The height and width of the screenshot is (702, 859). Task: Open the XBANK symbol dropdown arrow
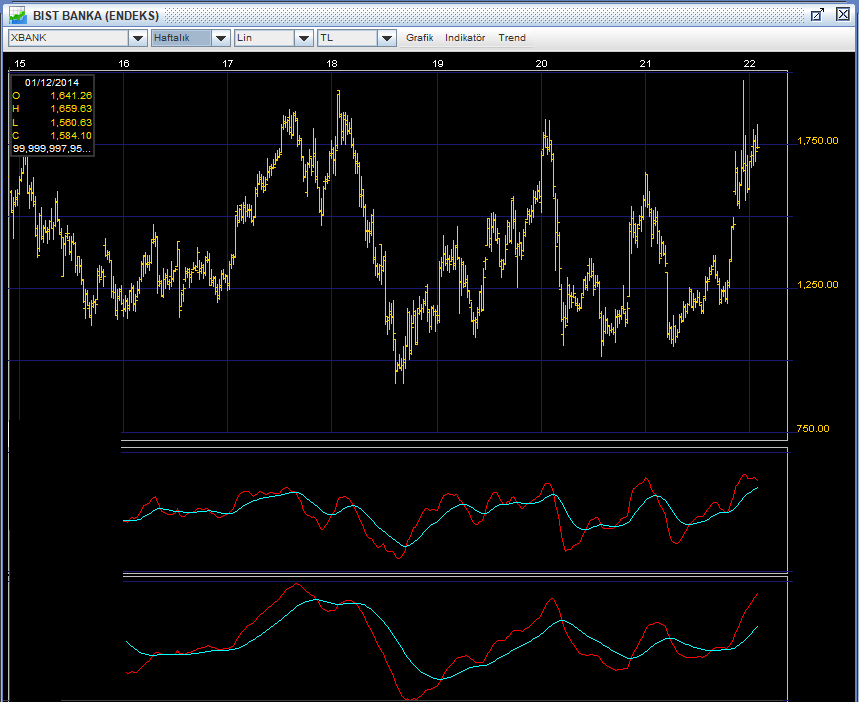tap(138, 38)
